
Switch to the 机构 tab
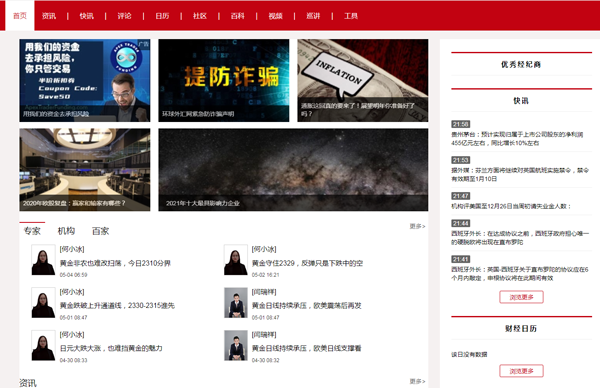point(66,231)
